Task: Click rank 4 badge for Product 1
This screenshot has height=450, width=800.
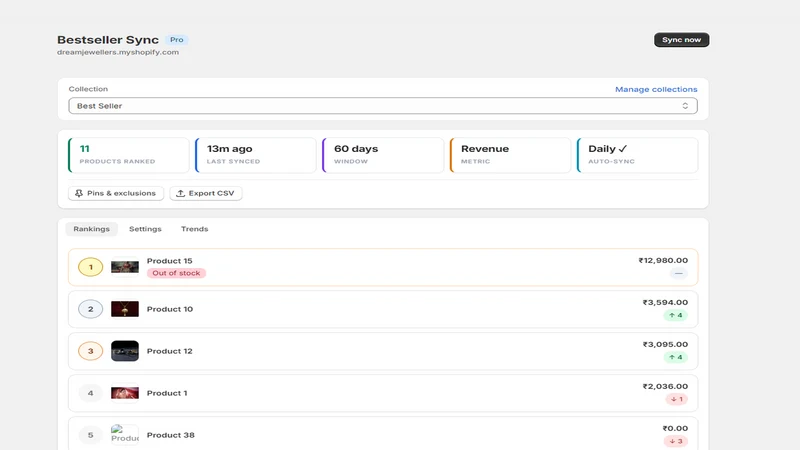Action: point(90,393)
